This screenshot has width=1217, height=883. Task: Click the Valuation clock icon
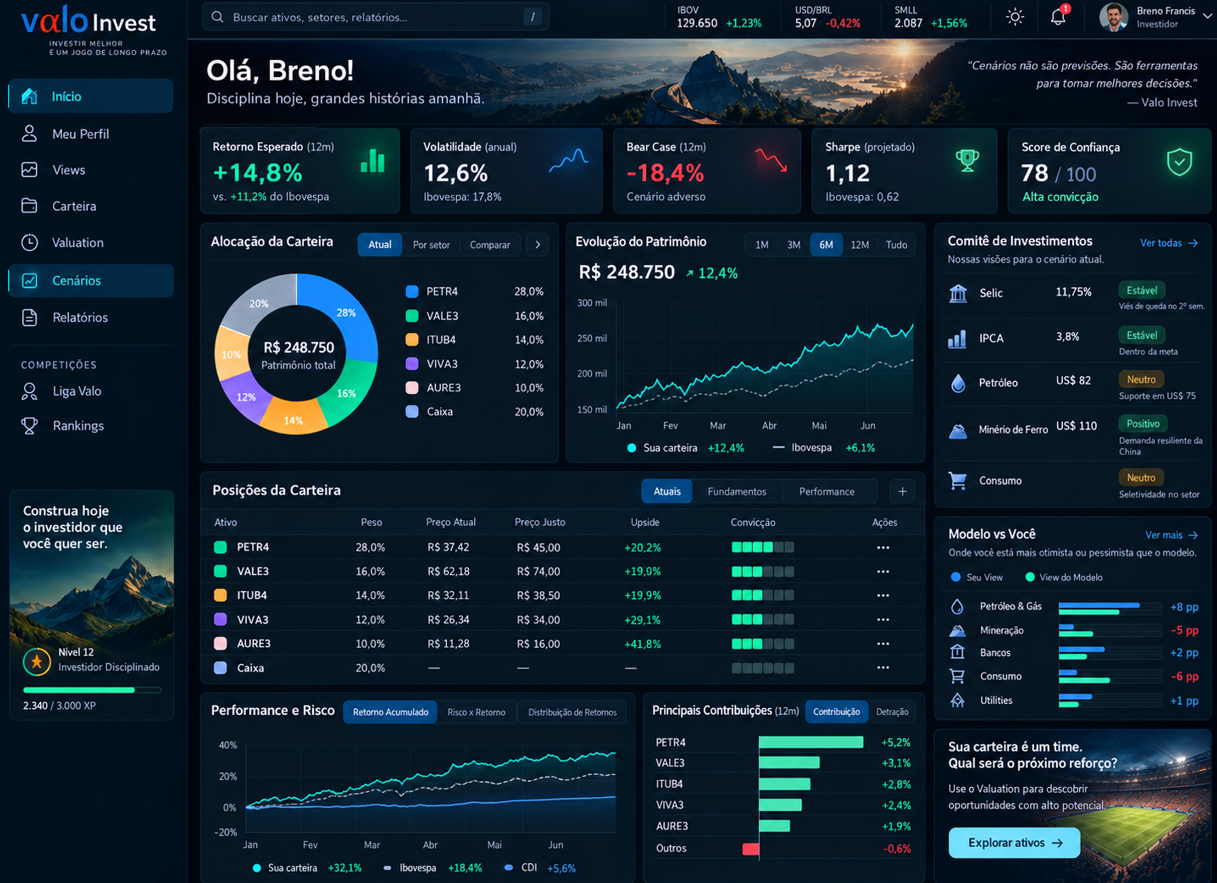30,242
